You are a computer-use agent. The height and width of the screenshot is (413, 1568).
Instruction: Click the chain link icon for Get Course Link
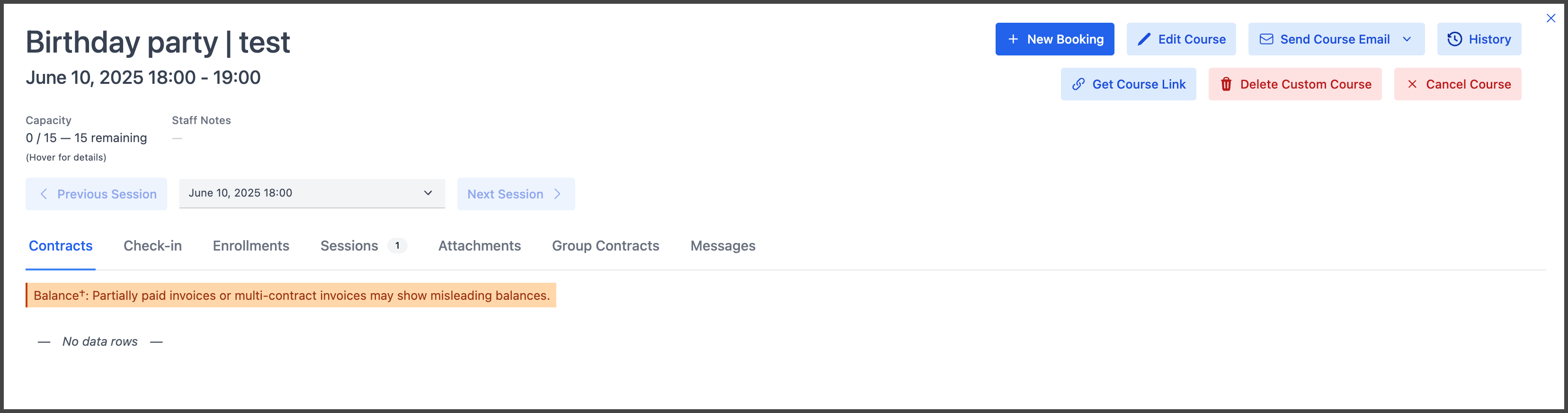[1078, 84]
